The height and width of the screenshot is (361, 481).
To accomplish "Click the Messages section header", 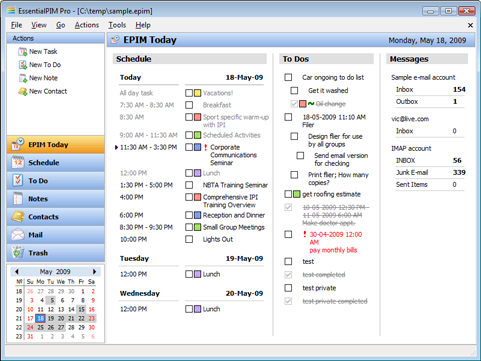I will [x=427, y=59].
